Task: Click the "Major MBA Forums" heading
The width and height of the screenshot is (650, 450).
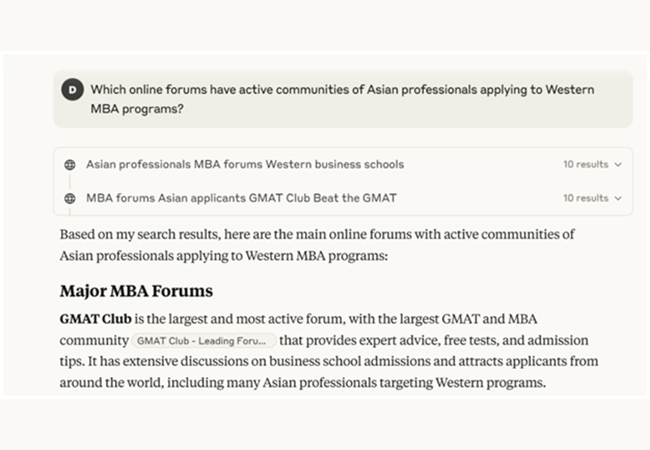Action: click(x=136, y=292)
